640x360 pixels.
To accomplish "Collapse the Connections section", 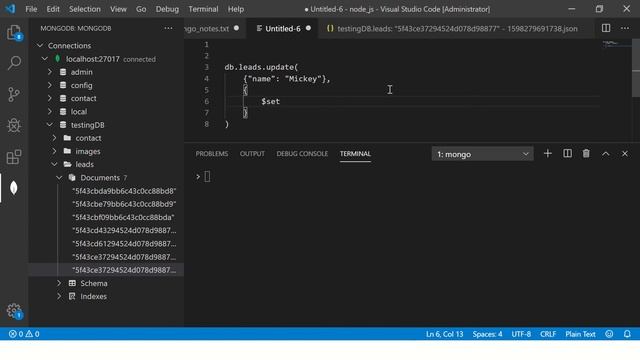I will point(40,45).
